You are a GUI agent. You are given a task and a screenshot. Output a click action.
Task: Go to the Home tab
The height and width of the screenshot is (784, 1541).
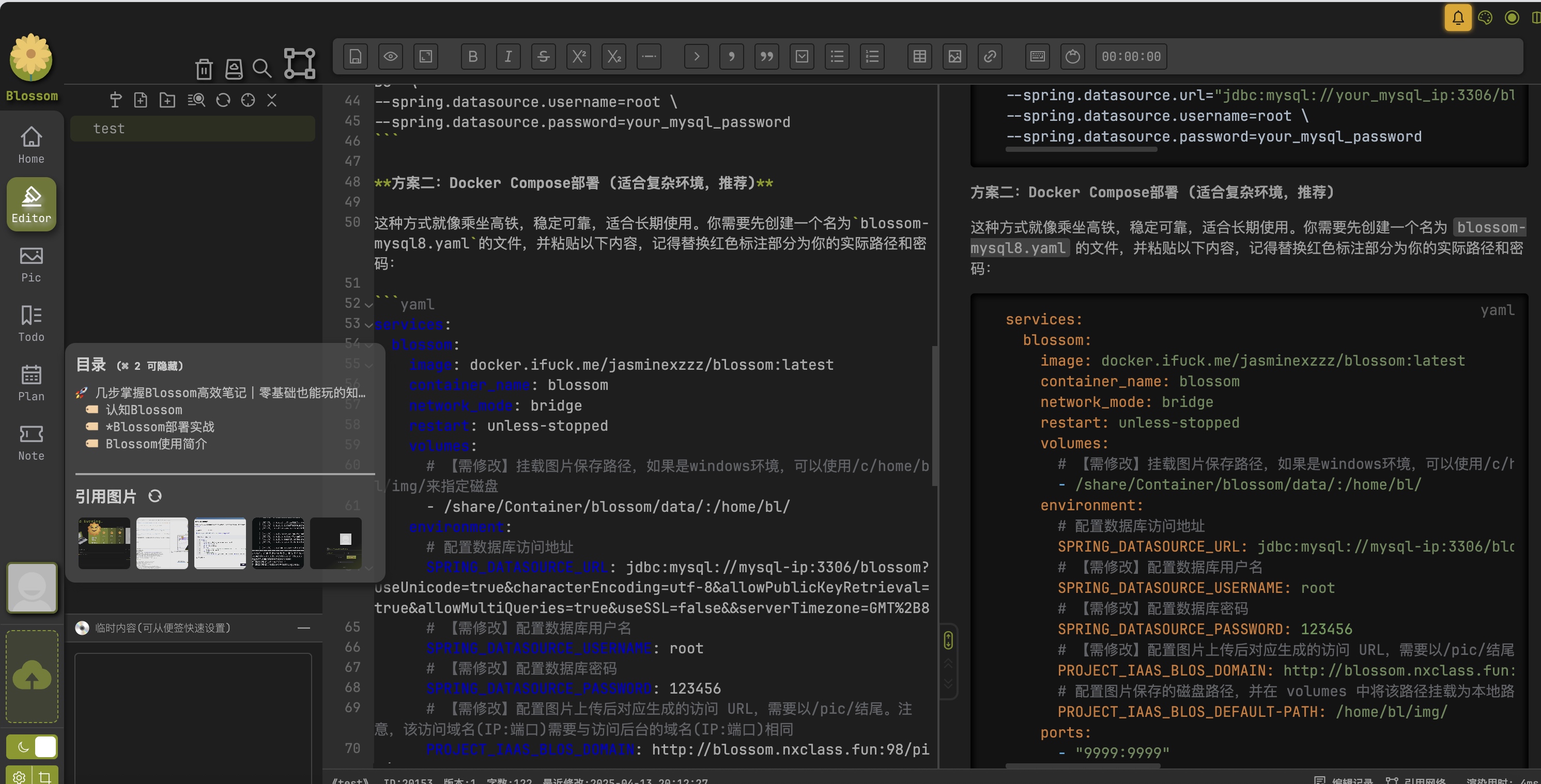[31, 145]
